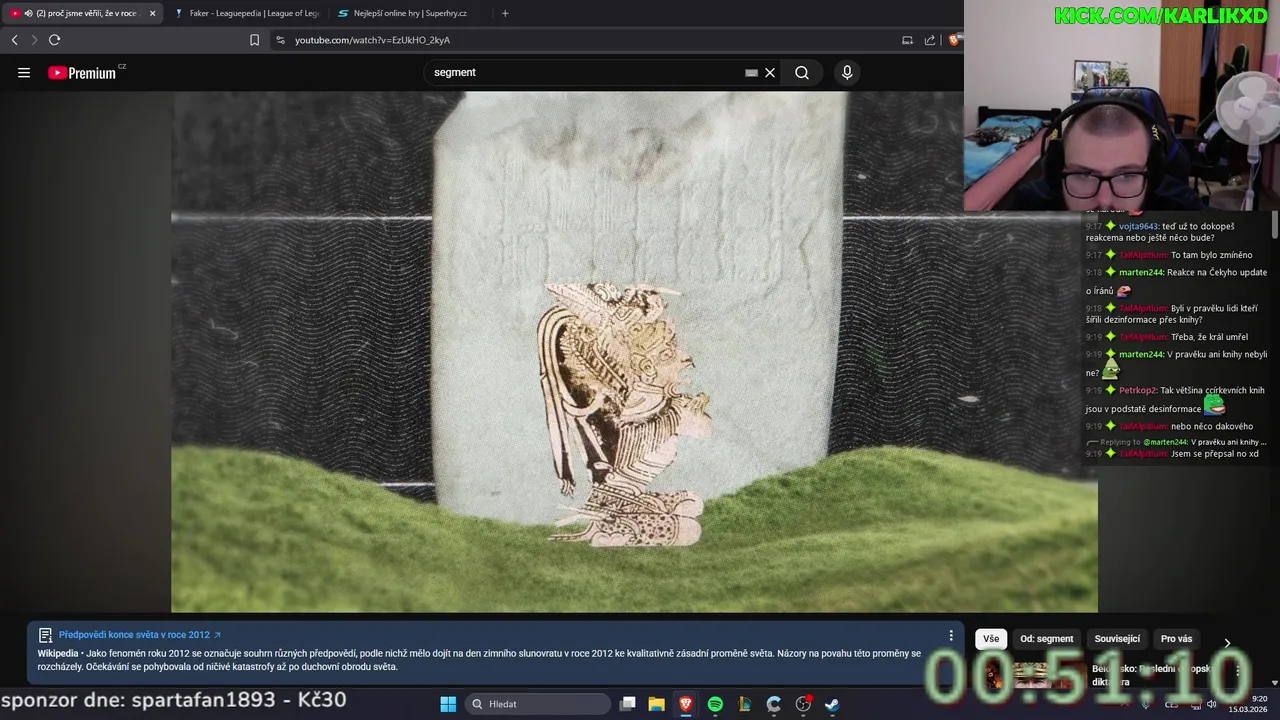The height and width of the screenshot is (720, 1280).
Task: Click the share icon in the address bar
Action: pyautogui.click(x=930, y=40)
